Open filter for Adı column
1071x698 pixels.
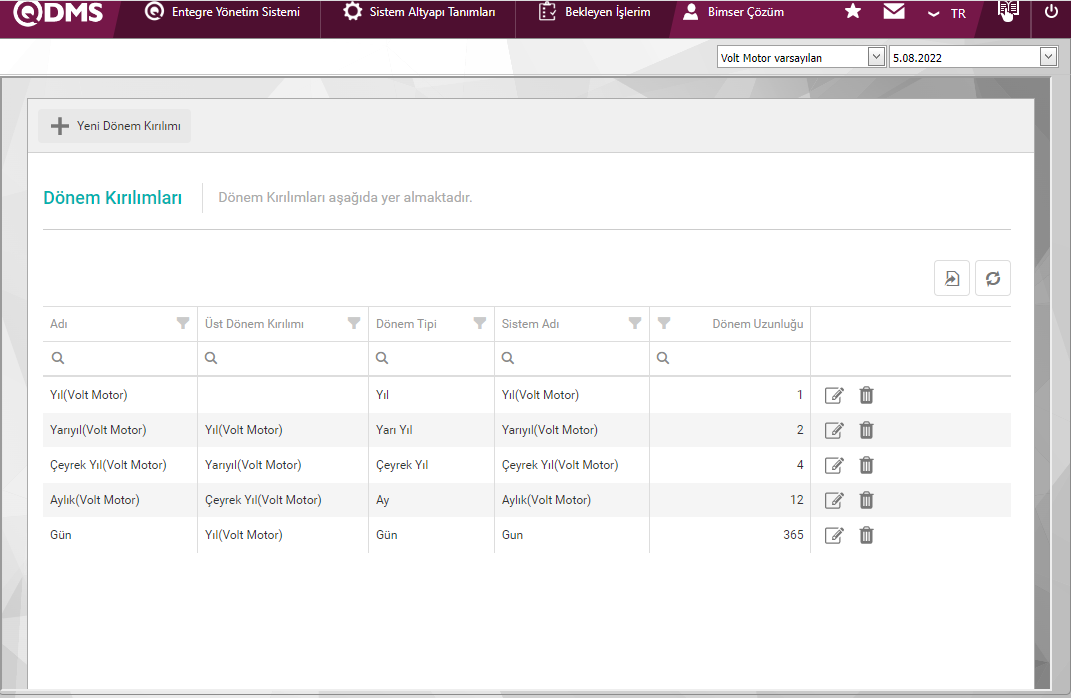(x=182, y=323)
